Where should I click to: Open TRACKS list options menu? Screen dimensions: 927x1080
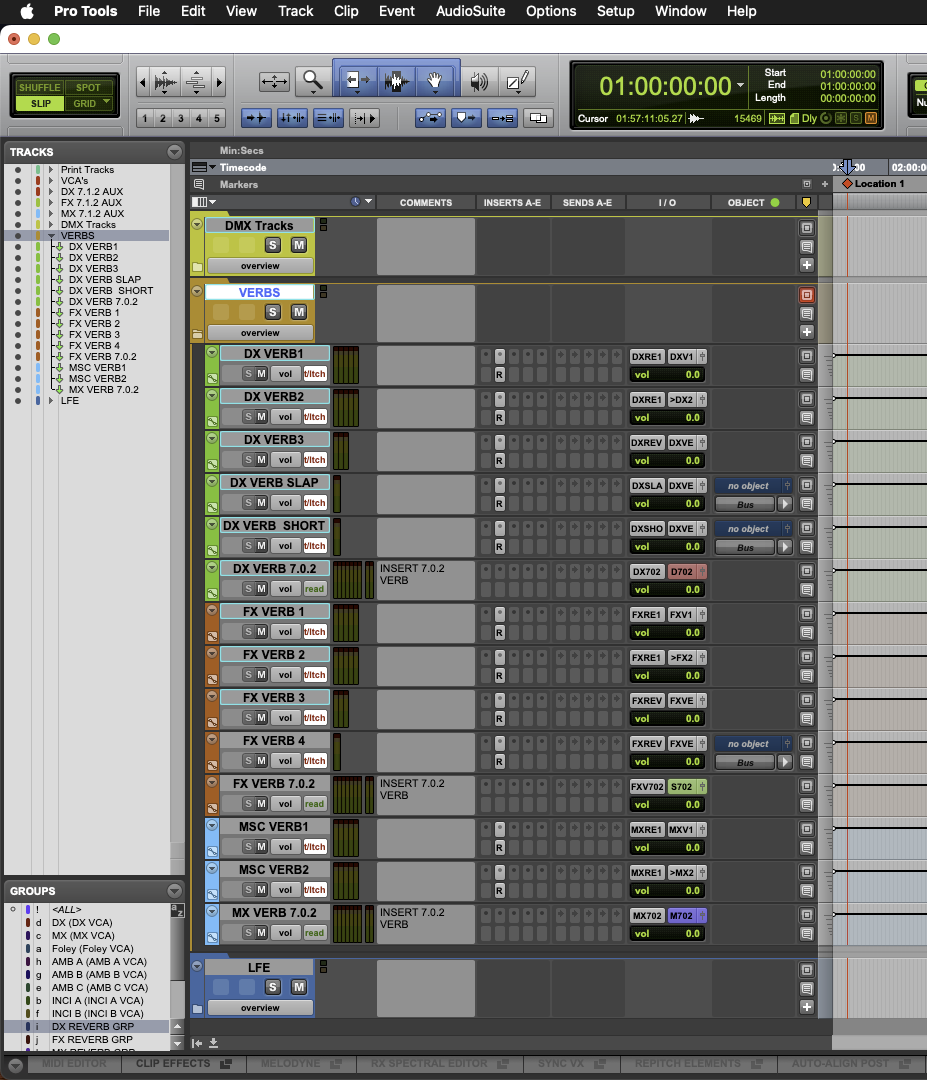[174, 152]
